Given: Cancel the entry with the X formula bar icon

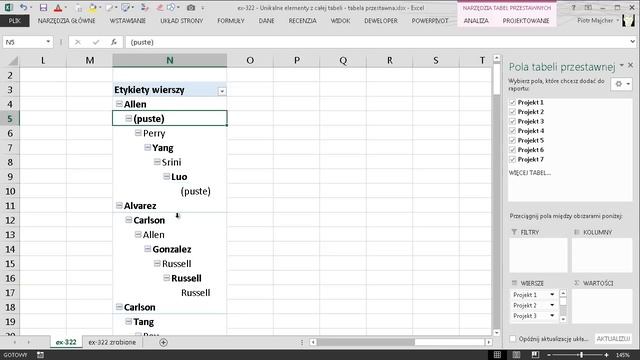Looking at the screenshot, I should 78,42.
